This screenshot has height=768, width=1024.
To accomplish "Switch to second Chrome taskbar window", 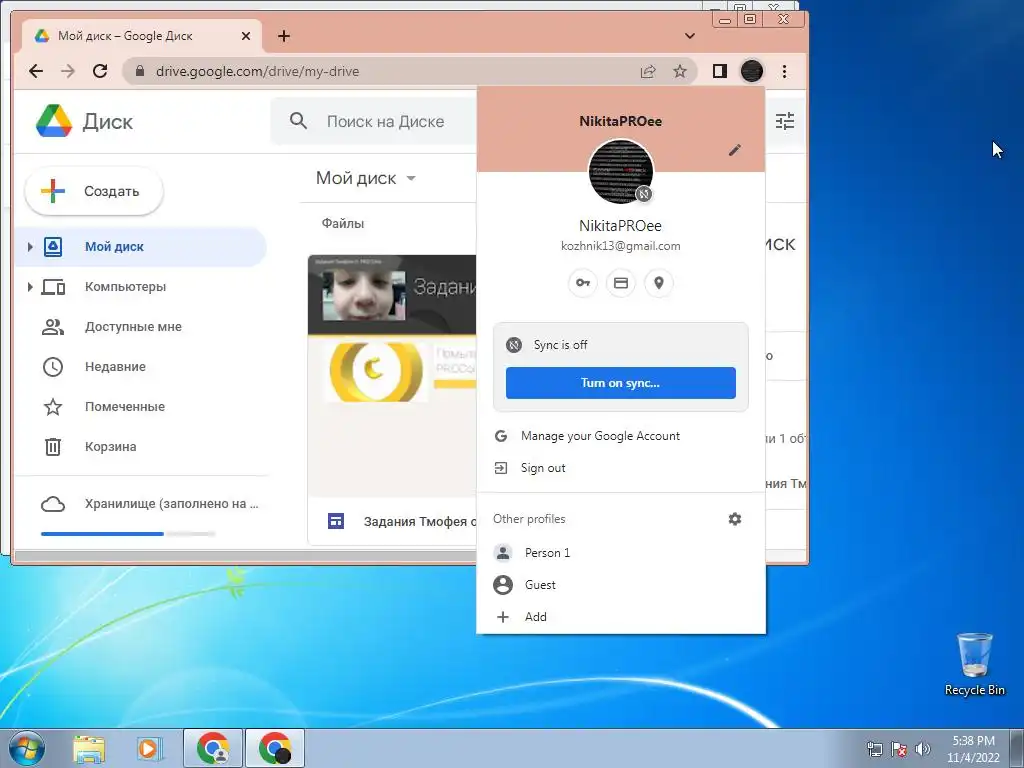I will [274, 748].
